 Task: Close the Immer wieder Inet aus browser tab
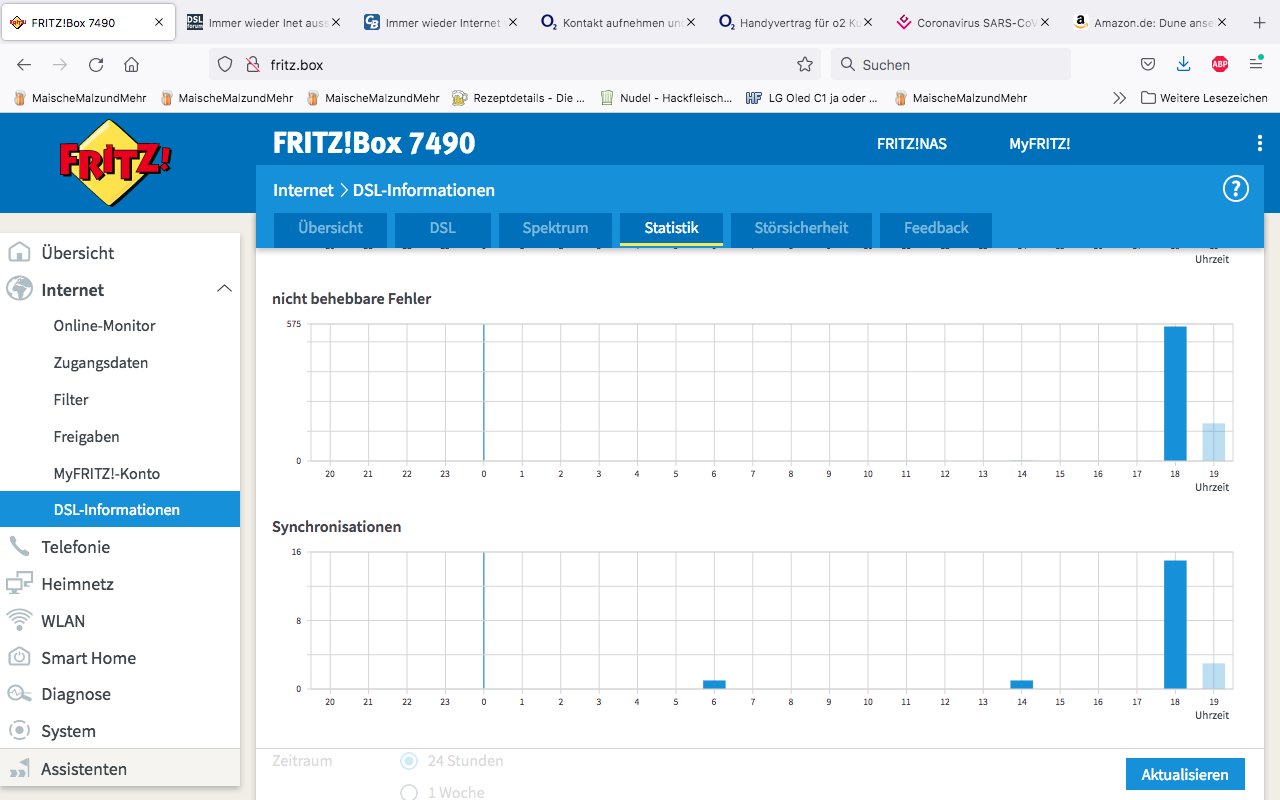[x=335, y=22]
